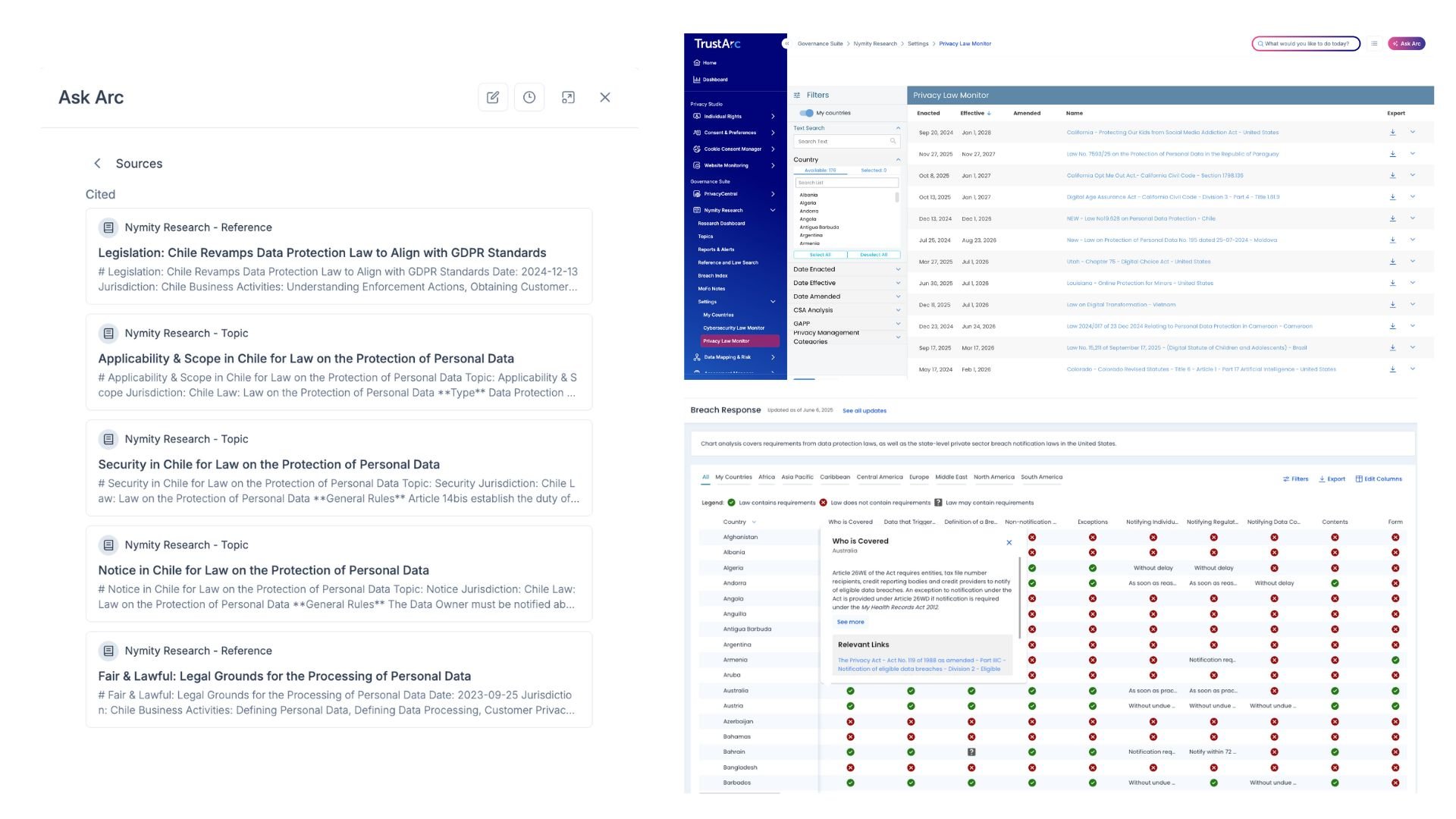Click the Select All countries button
The height and width of the screenshot is (819, 1456).
820,255
